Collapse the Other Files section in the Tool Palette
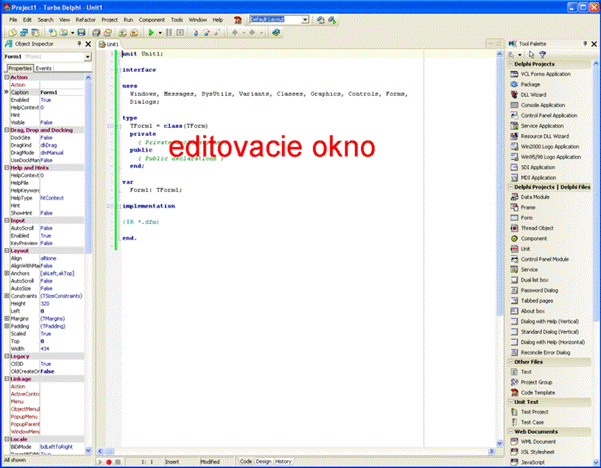The image size is (601, 468). point(511,362)
